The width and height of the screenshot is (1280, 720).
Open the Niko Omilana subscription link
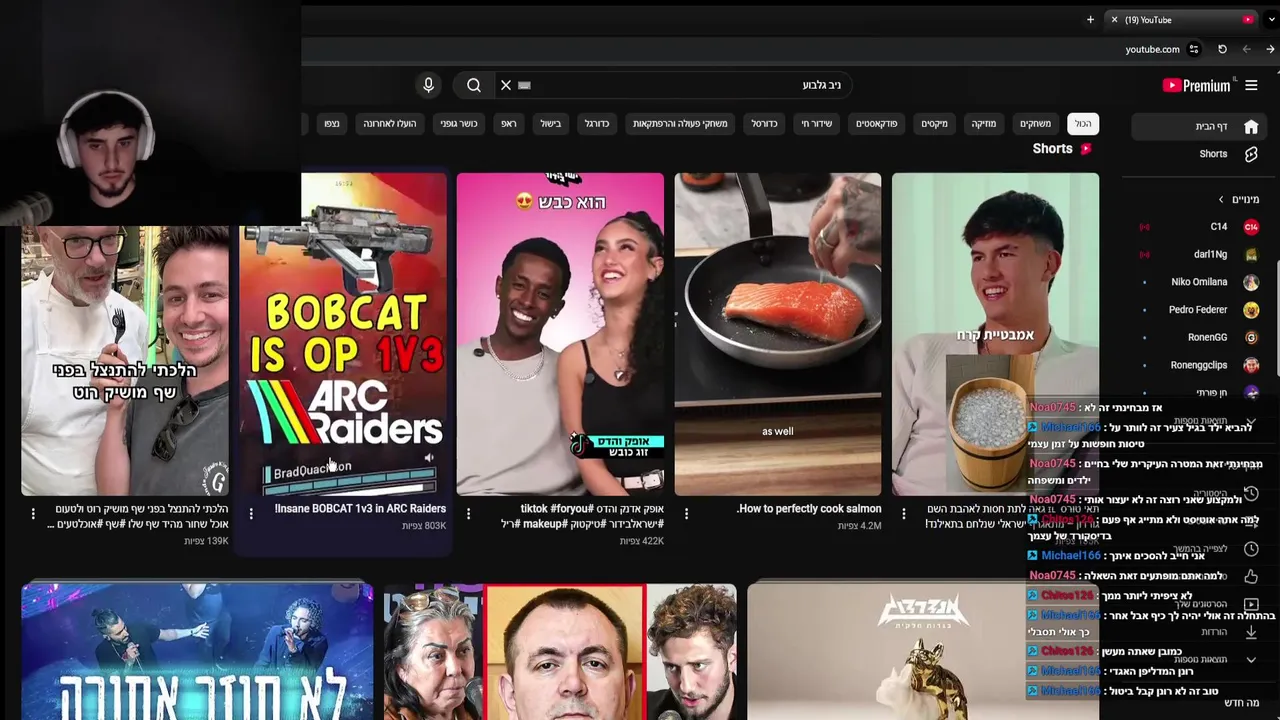(x=1200, y=282)
